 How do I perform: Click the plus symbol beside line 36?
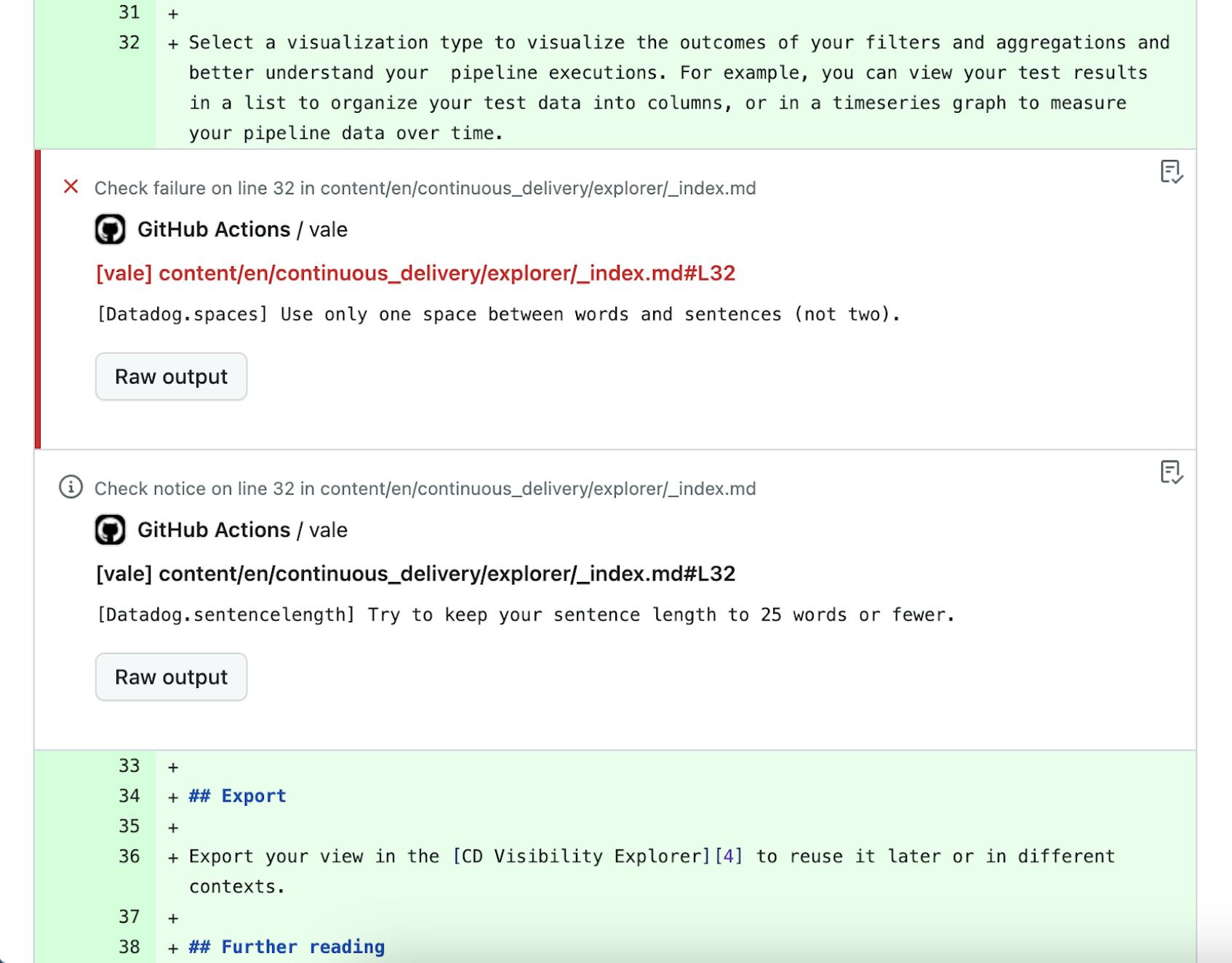click(x=172, y=856)
